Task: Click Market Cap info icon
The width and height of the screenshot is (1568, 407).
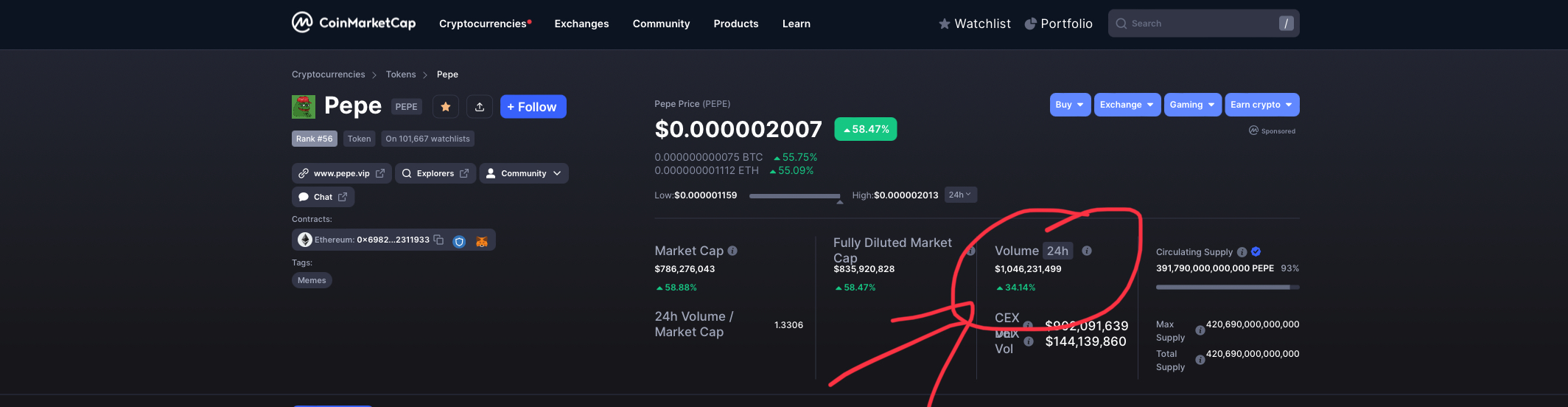Action: [732, 251]
